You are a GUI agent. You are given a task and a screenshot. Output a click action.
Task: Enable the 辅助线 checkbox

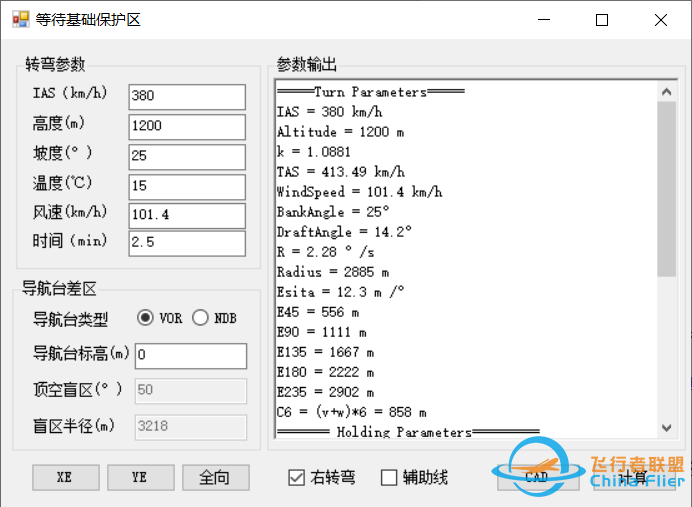pos(389,477)
